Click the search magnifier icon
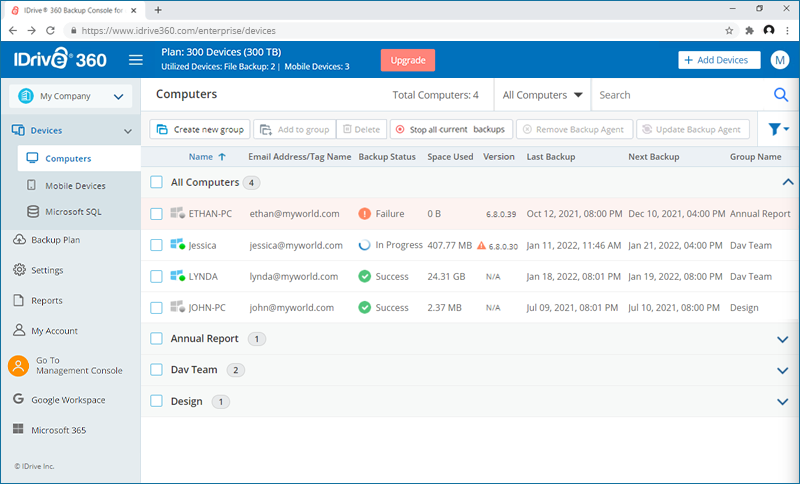800x484 pixels. pos(781,95)
